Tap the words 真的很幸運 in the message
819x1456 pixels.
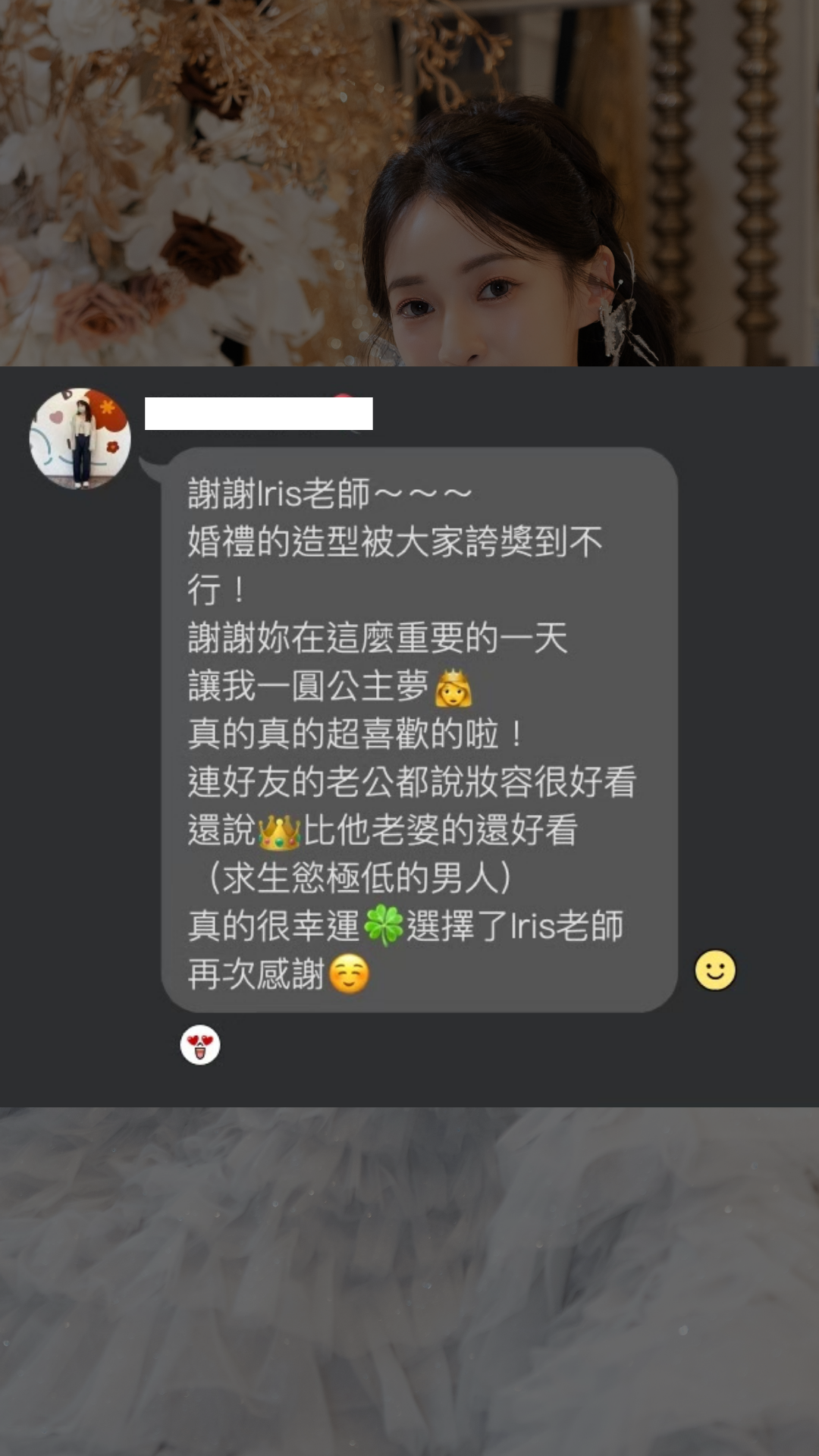tap(274, 926)
